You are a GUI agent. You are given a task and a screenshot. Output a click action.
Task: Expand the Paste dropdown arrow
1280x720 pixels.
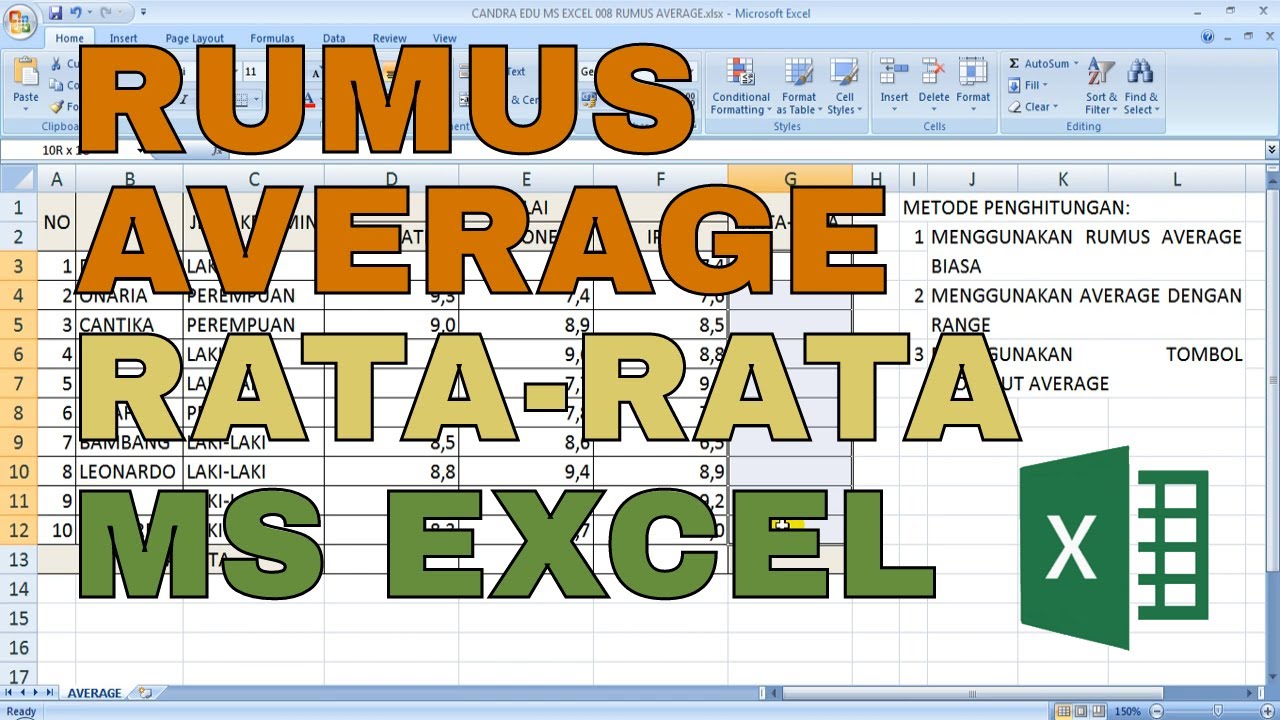(x=26, y=107)
